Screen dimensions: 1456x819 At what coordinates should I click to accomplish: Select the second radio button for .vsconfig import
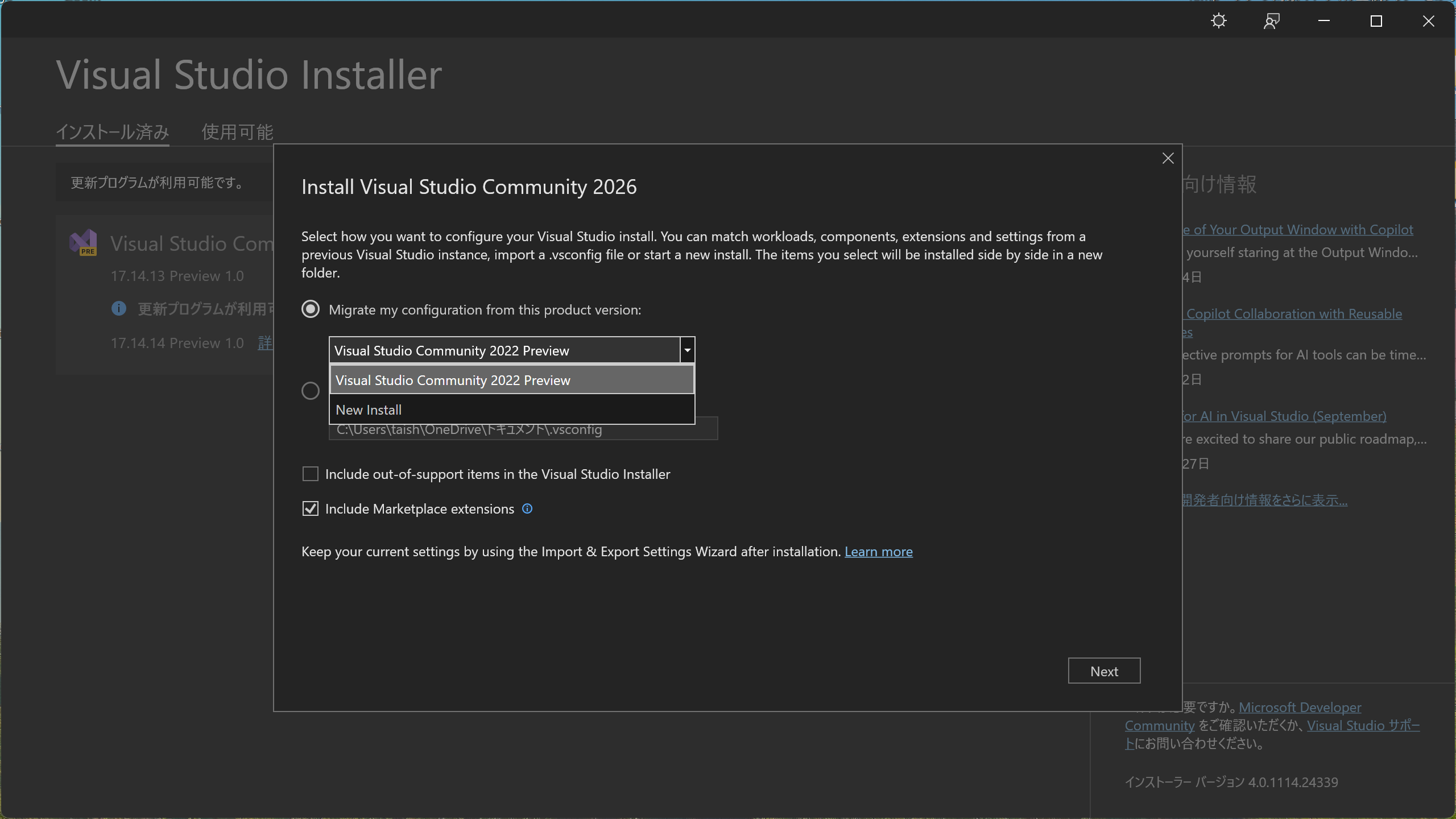pyautogui.click(x=311, y=391)
